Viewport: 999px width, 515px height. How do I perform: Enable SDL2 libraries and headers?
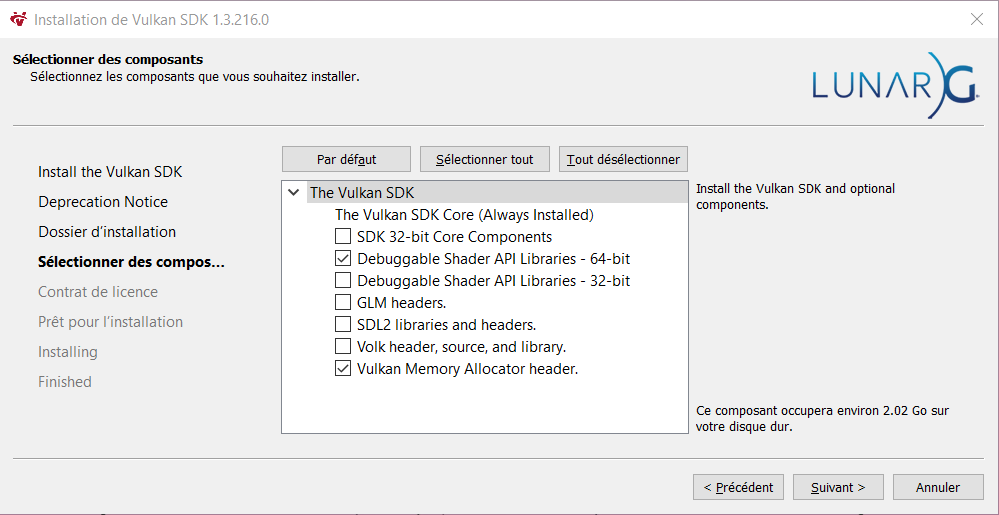tap(343, 324)
